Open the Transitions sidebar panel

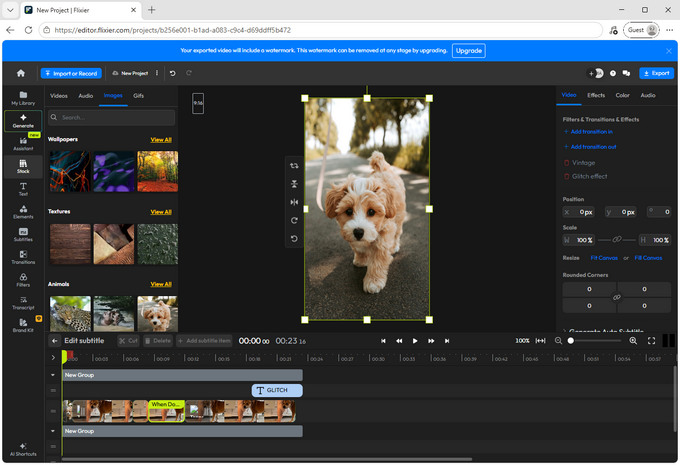[x=23, y=257]
